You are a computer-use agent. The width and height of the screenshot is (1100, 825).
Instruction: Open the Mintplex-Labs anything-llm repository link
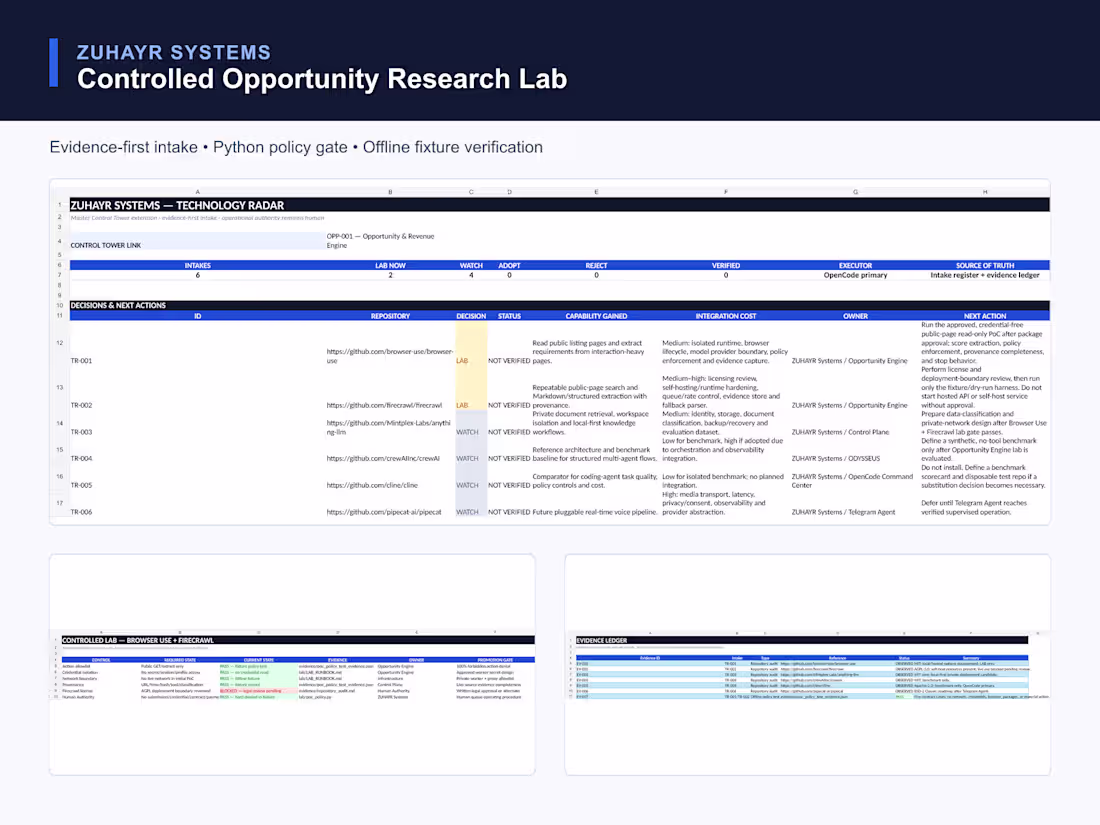388,427
